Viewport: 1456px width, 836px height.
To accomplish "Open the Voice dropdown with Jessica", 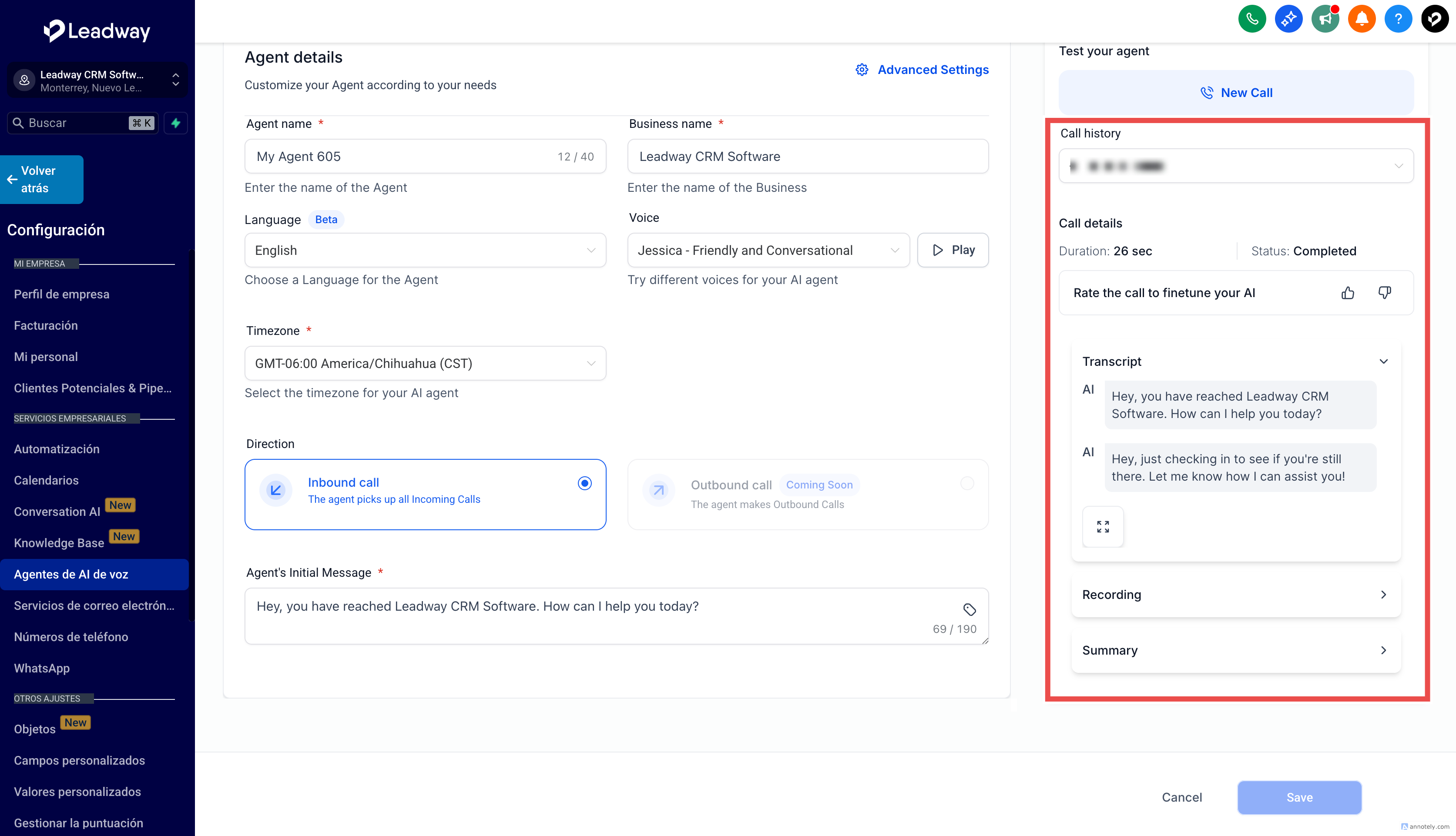I will (x=768, y=251).
